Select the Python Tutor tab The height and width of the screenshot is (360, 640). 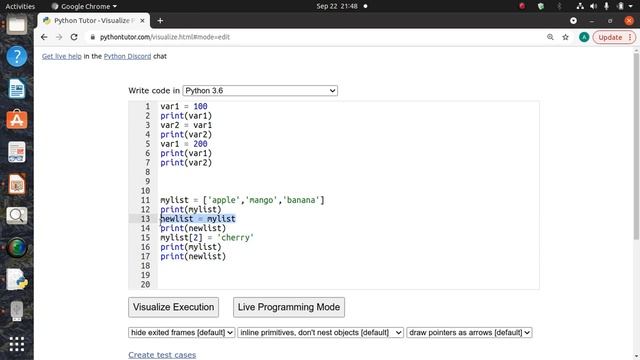pos(94,20)
